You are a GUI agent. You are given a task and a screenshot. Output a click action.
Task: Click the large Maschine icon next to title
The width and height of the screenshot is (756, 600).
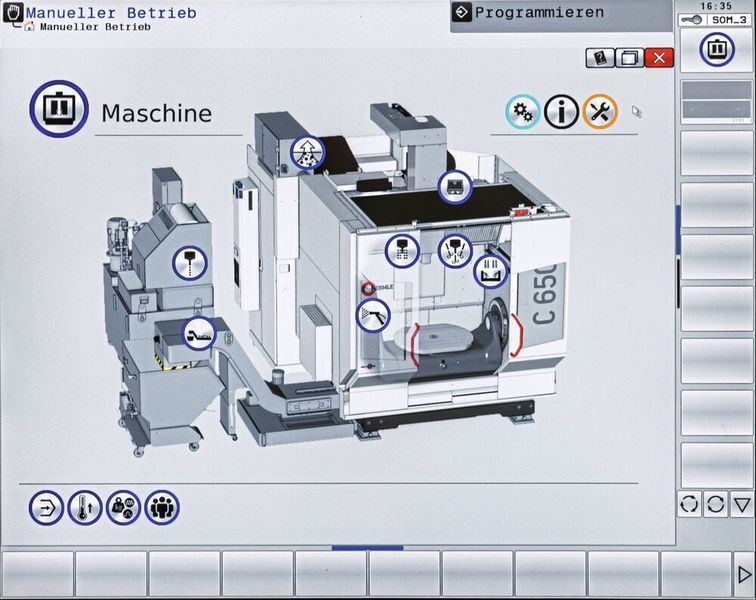coord(59,109)
